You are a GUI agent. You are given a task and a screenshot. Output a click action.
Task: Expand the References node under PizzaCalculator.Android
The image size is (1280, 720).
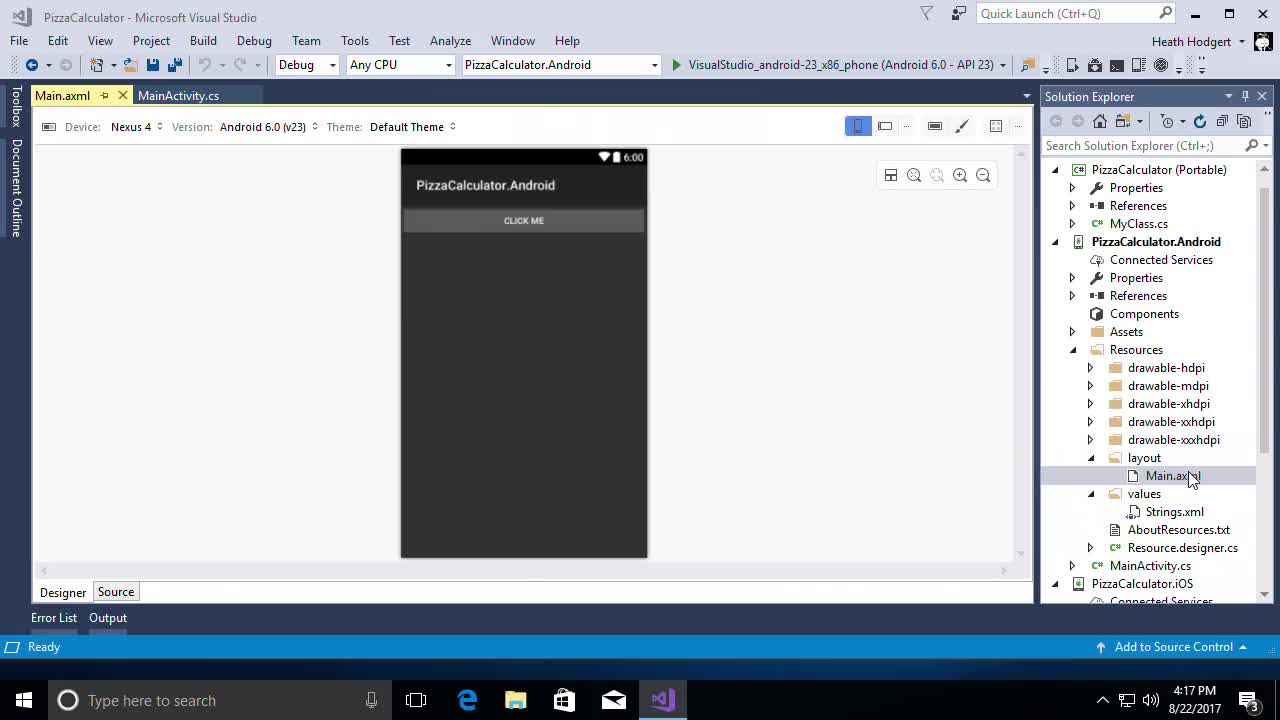click(1073, 295)
